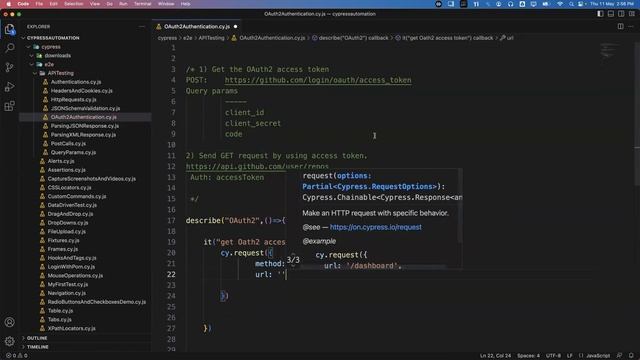Screen dimensions: 640x360
Task: Click the split editor icon
Action: pyautogui.click(x=620, y=27)
